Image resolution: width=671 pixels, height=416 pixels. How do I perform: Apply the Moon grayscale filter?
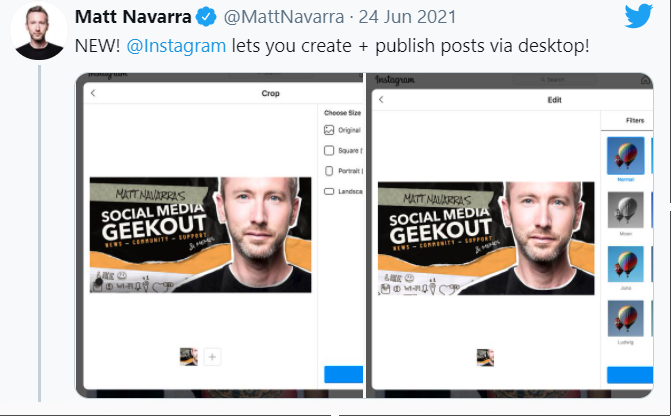point(626,210)
